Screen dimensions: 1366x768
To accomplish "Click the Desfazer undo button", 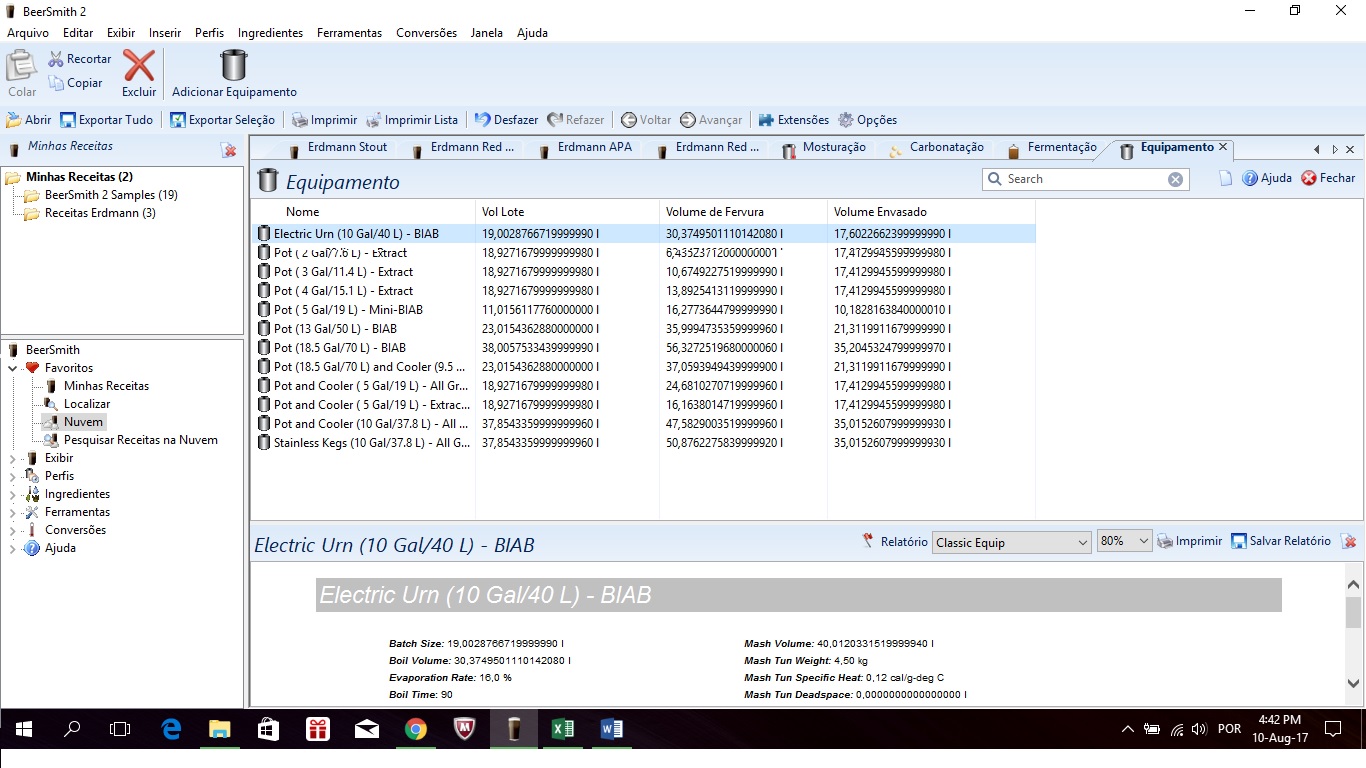I will [x=506, y=120].
